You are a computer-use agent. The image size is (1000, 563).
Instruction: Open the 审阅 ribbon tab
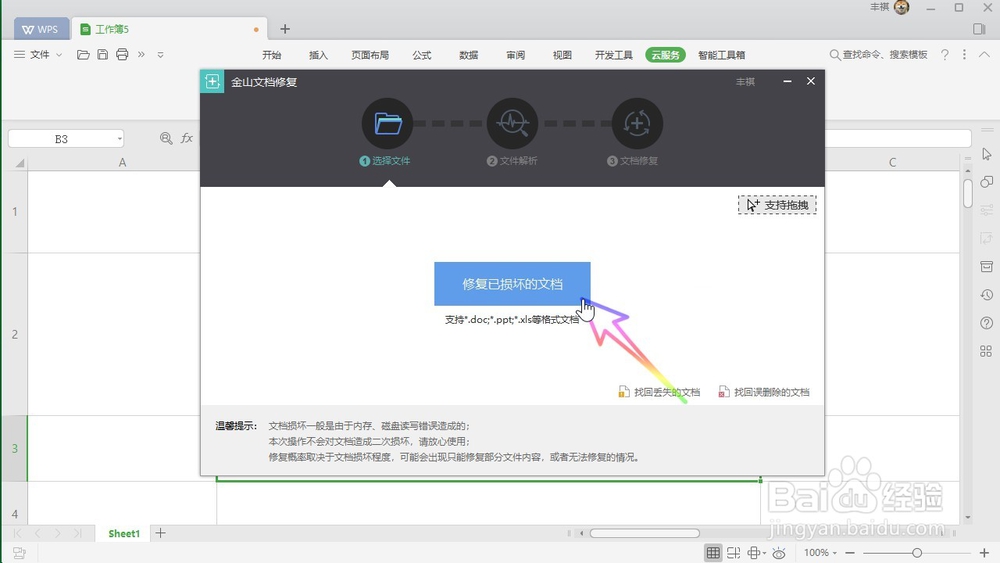(x=515, y=55)
